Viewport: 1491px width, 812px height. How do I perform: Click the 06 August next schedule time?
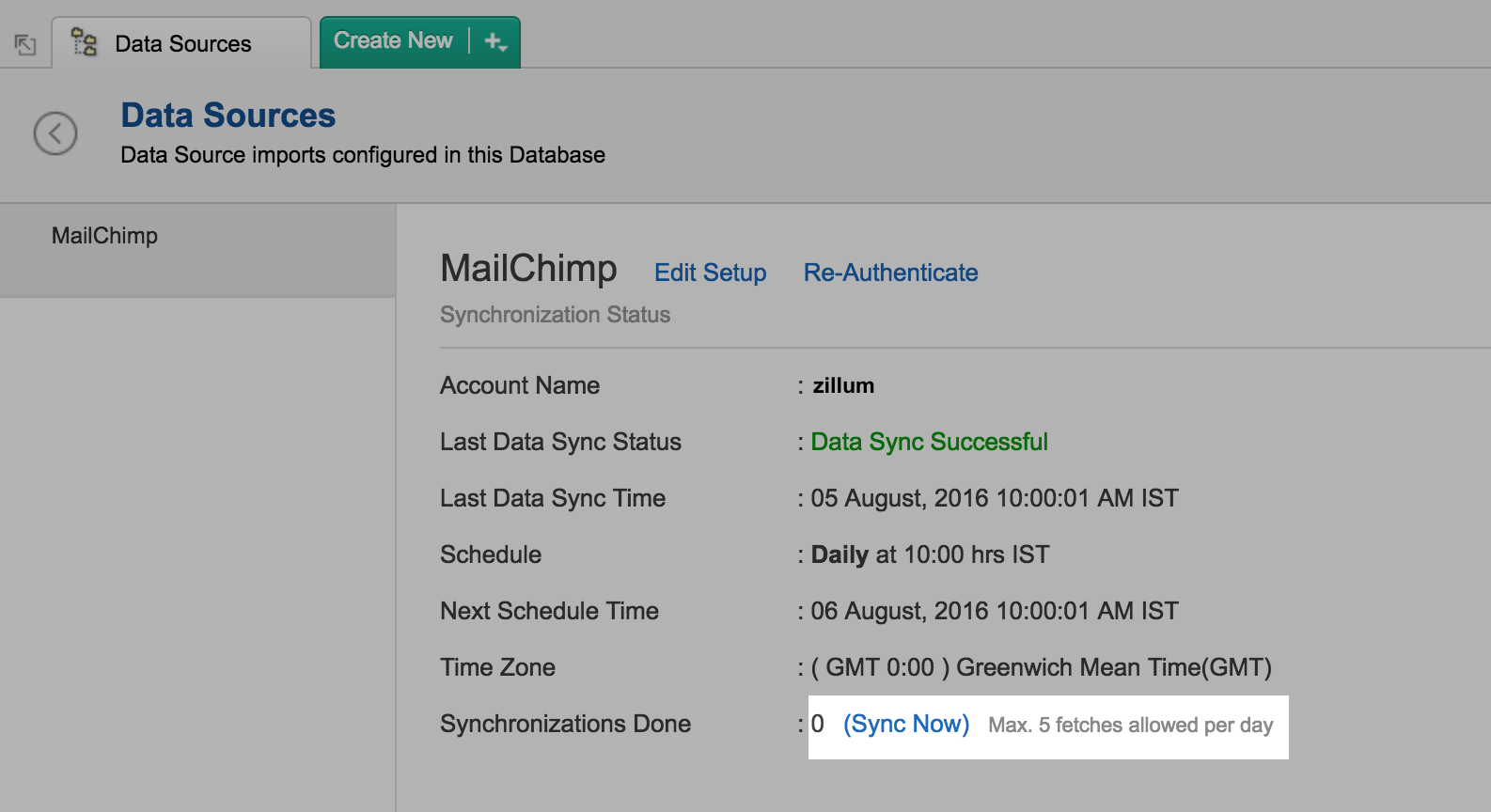(x=994, y=611)
